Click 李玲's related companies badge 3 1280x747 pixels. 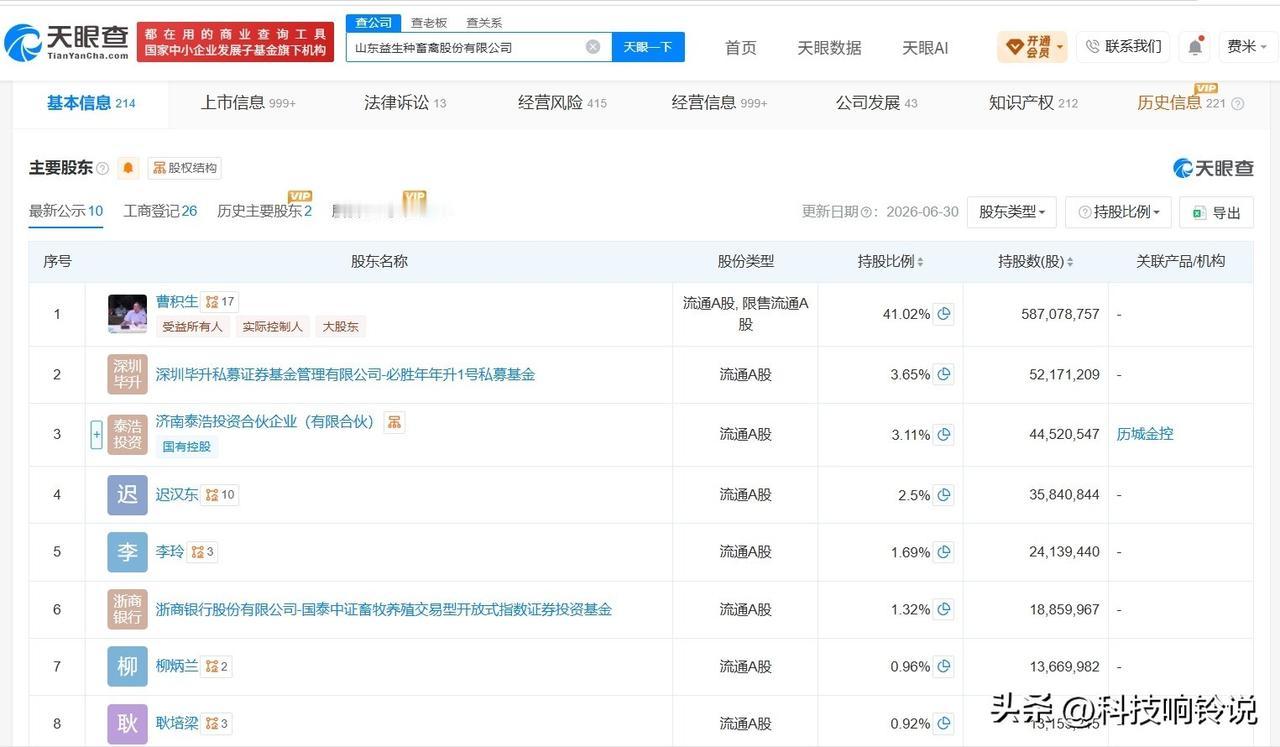(x=203, y=552)
